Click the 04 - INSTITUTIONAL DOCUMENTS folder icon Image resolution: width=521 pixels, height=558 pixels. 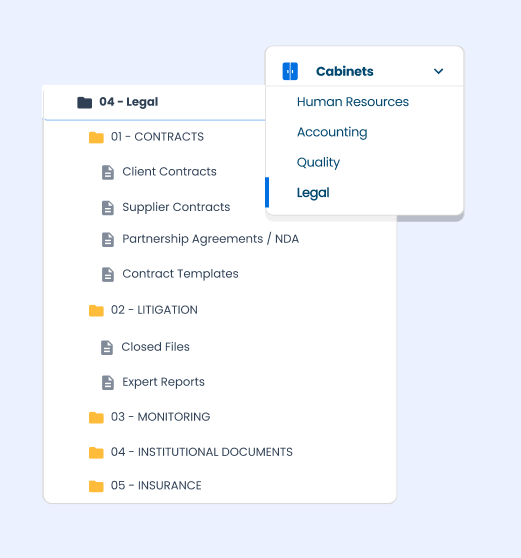[96, 453]
